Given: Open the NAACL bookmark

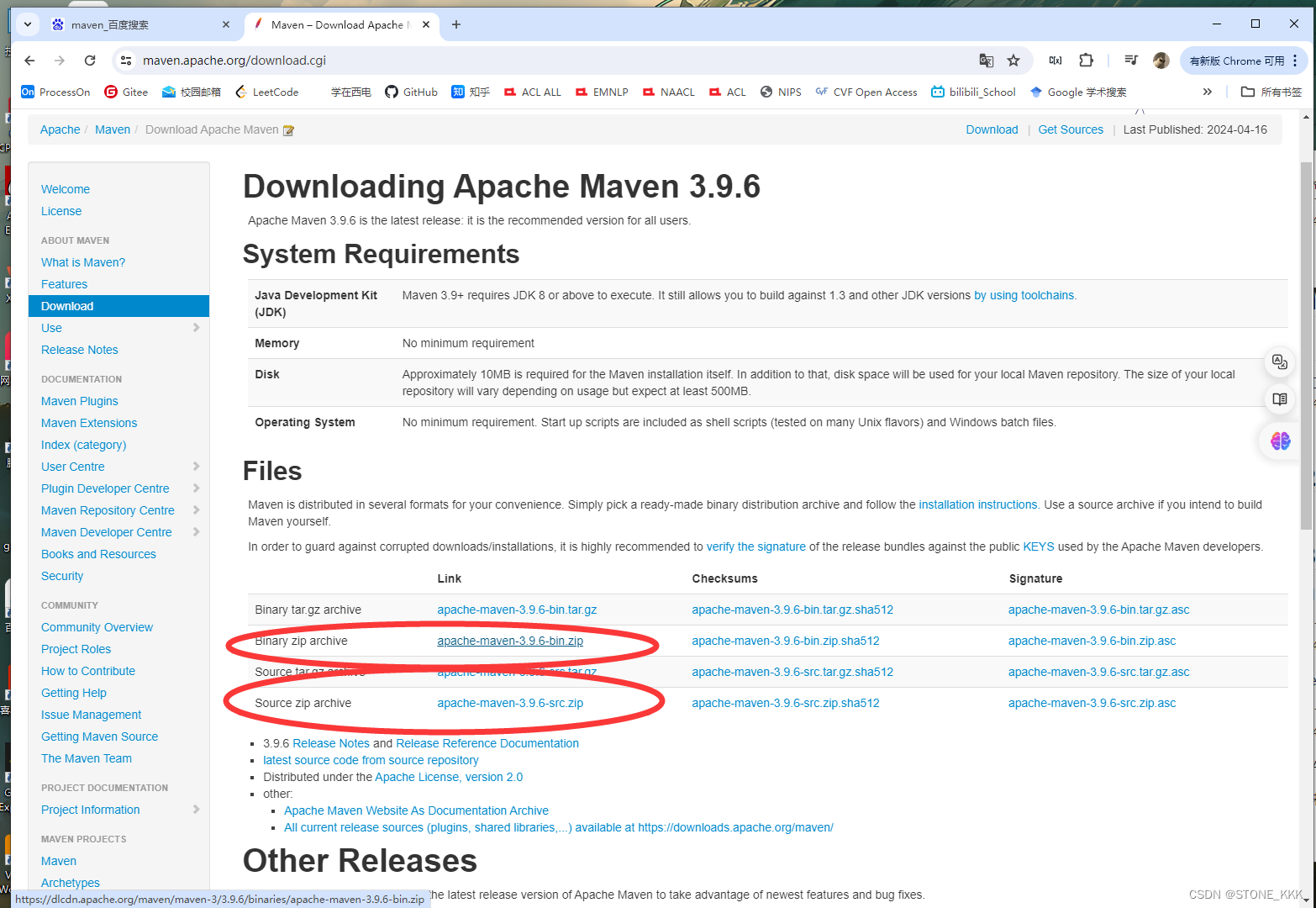Looking at the screenshot, I should 669,92.
